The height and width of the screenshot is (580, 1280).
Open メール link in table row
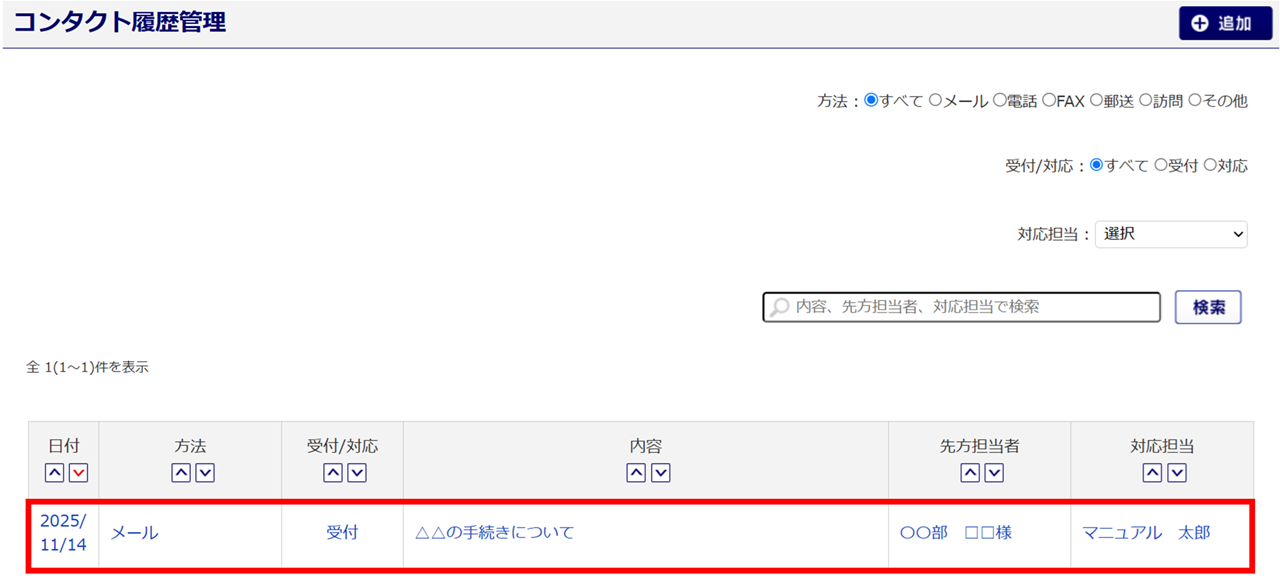coord(134,533)
